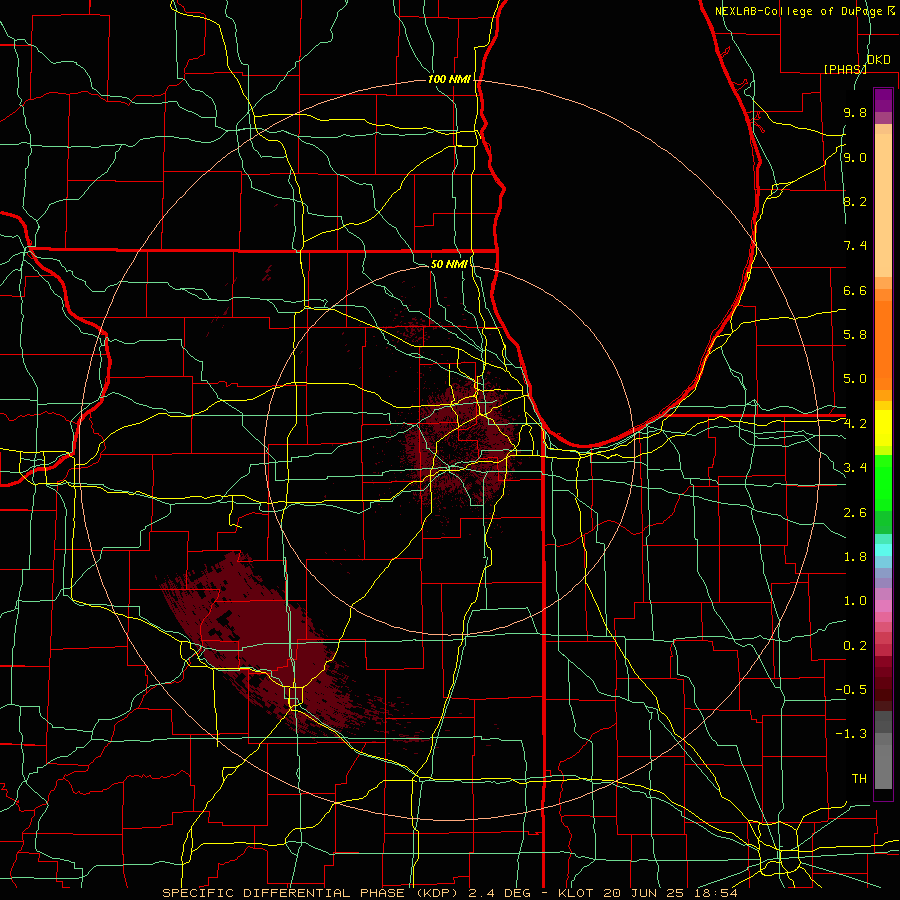Pick the pale peach segment of color bar
900x900 pixels.
click(x=883, y=207)
